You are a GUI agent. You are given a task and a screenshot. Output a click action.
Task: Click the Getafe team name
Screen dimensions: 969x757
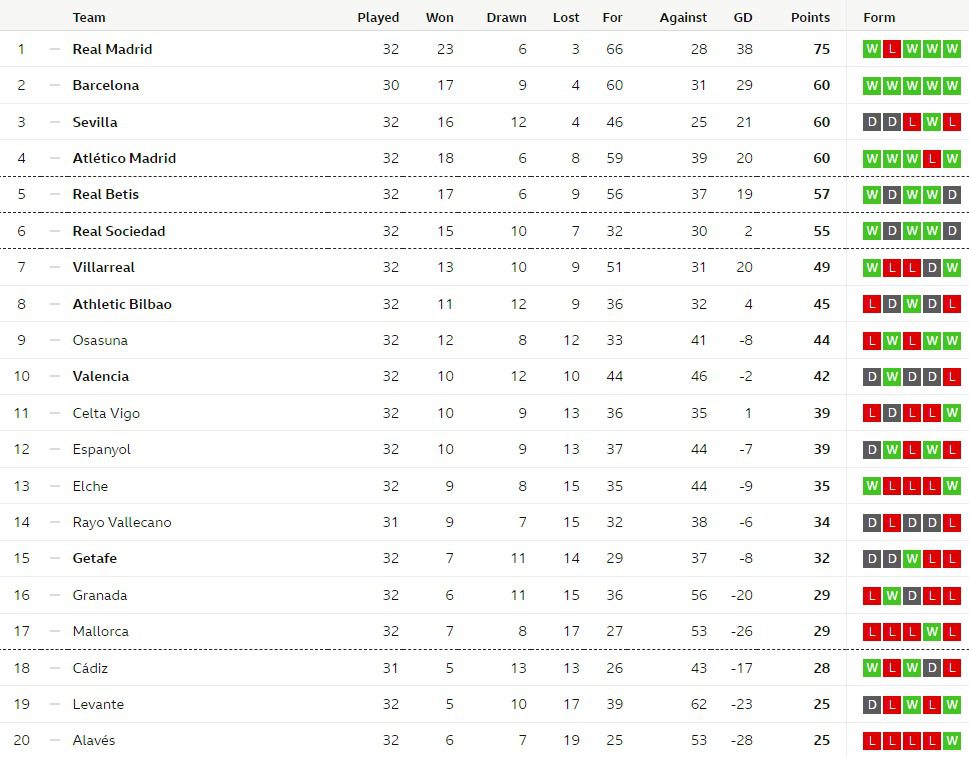click(95, 558)
